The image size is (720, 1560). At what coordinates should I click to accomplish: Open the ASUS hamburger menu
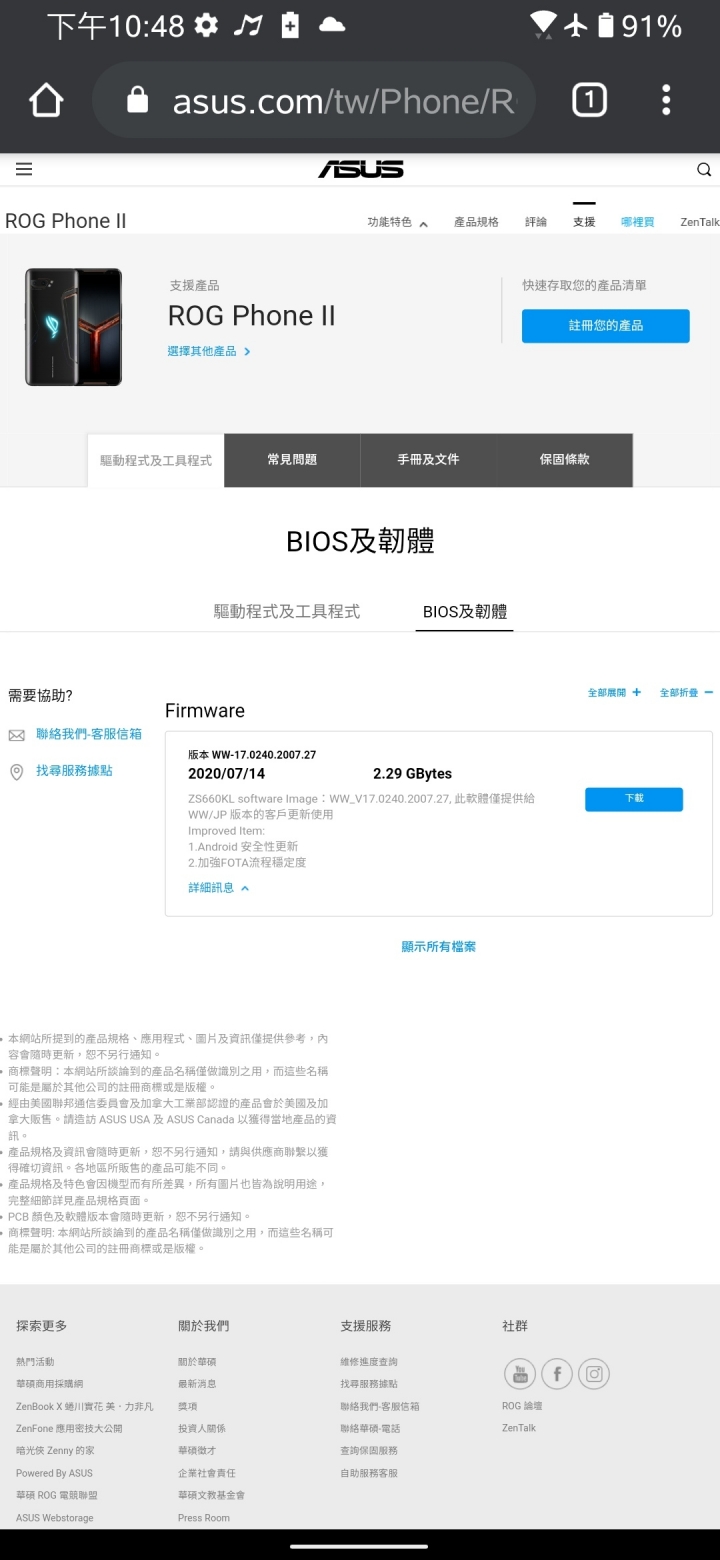point(24,169)
